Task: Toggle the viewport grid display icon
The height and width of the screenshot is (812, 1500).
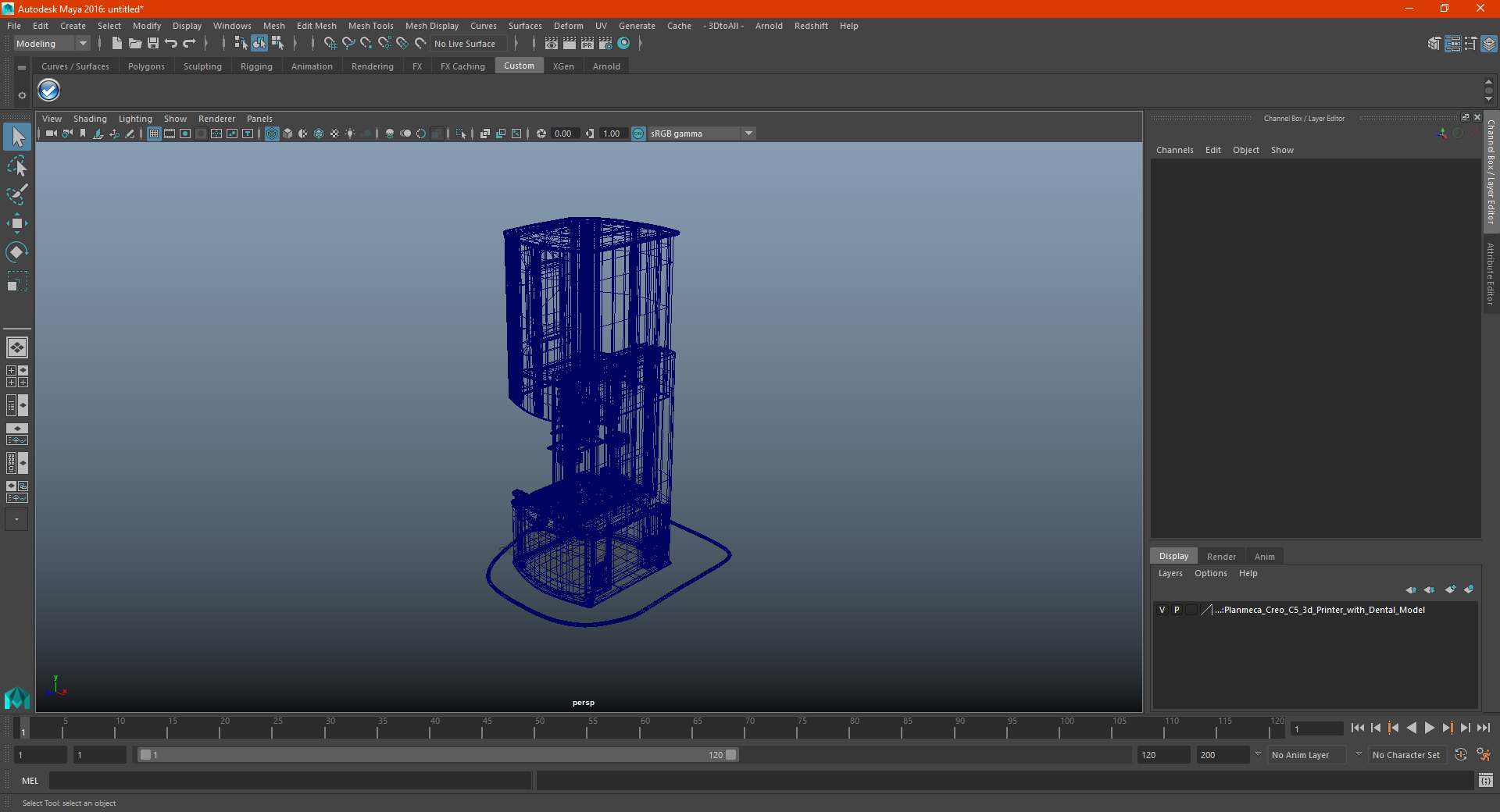Action: pos(154,134)
